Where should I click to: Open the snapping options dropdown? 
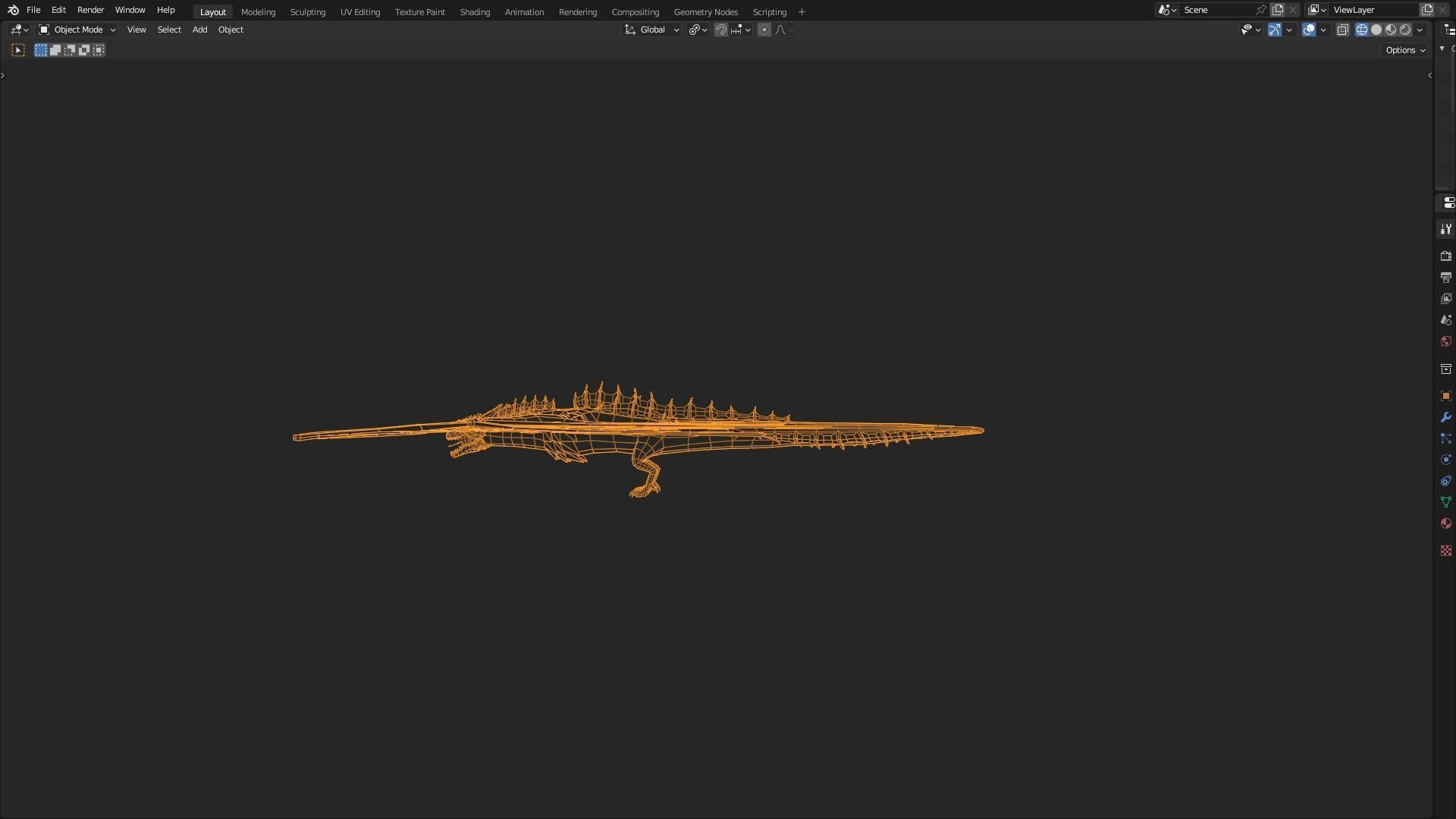click(x=740, y=30)
